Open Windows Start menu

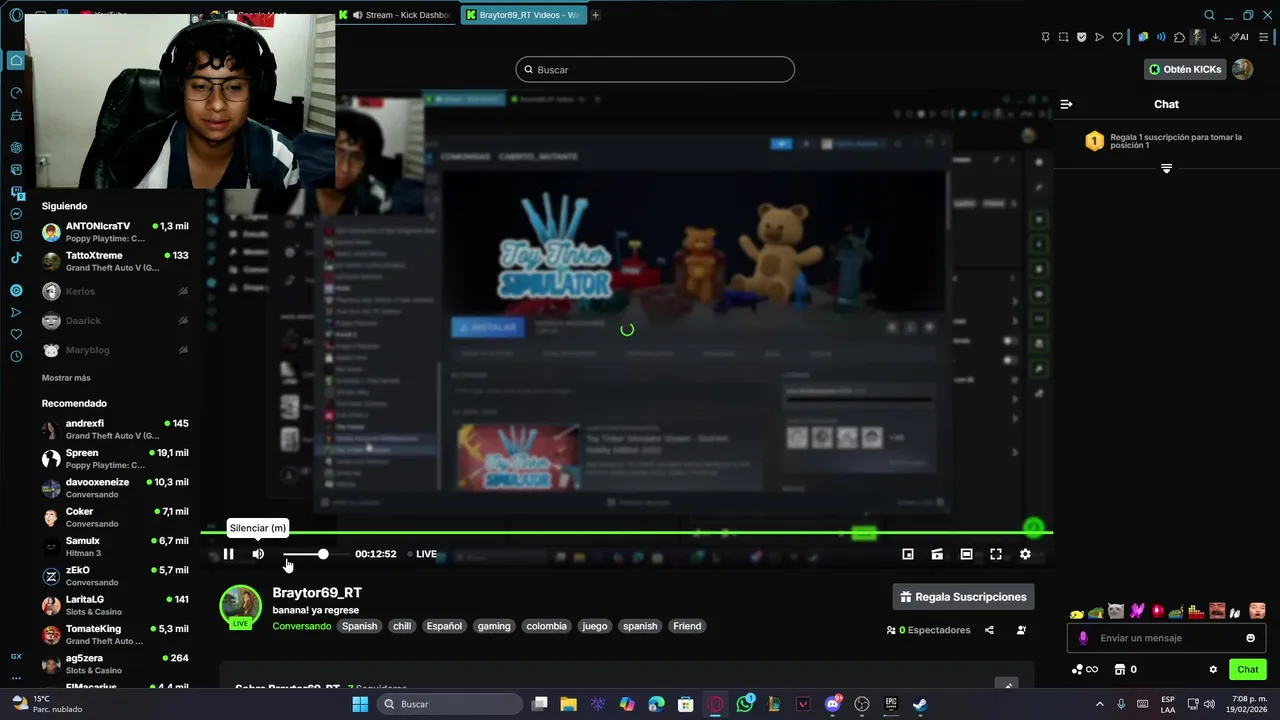pos(360,704)
